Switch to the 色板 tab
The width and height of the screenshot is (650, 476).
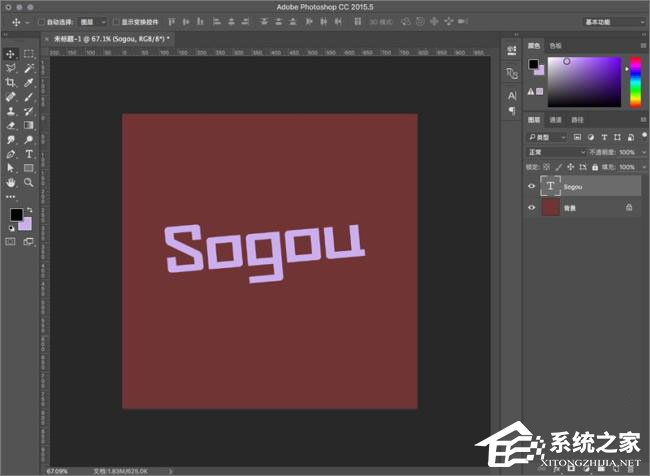click(x=556, y=45)
